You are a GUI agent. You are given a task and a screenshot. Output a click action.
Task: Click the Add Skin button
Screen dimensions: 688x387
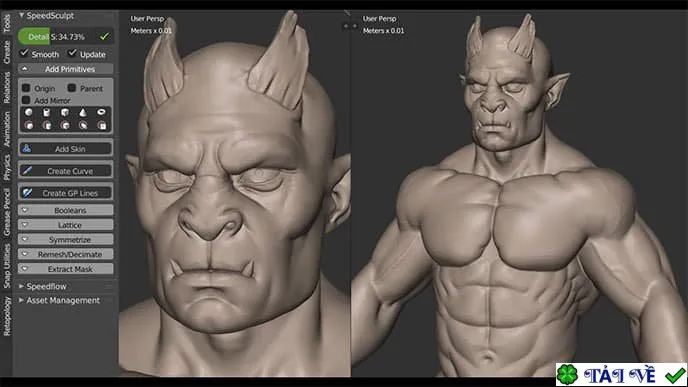click(65, 149)
